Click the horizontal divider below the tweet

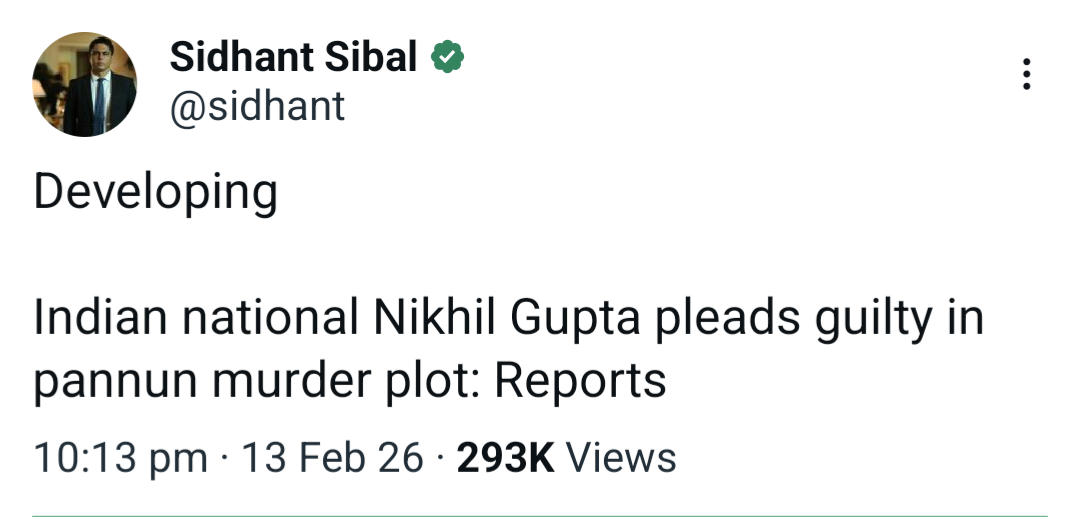pos(540,517)
